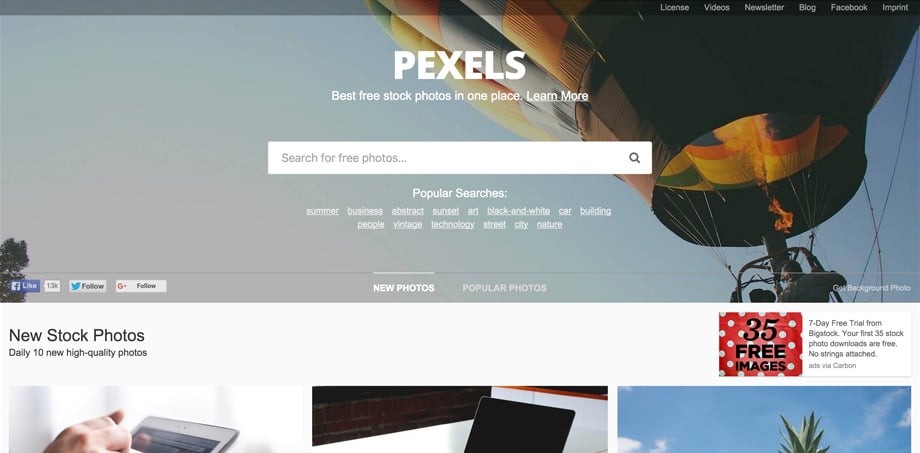Click the PEXELS logo
Viewport: 920px width, 453px height.
click(x=459, y=65)
